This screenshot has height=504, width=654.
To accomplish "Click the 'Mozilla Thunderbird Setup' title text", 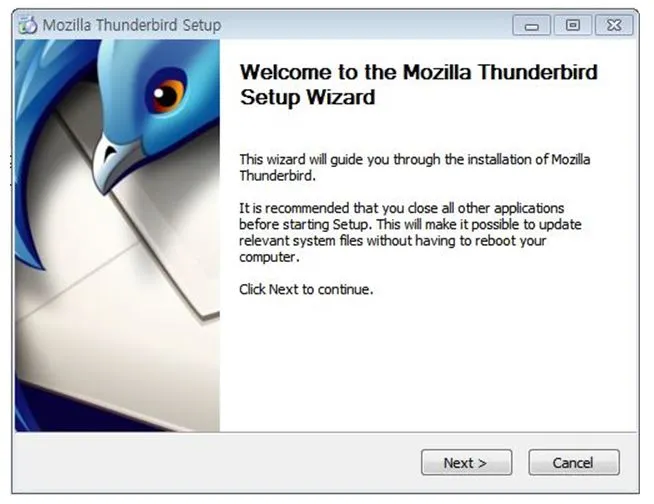I will click(132, 25).
